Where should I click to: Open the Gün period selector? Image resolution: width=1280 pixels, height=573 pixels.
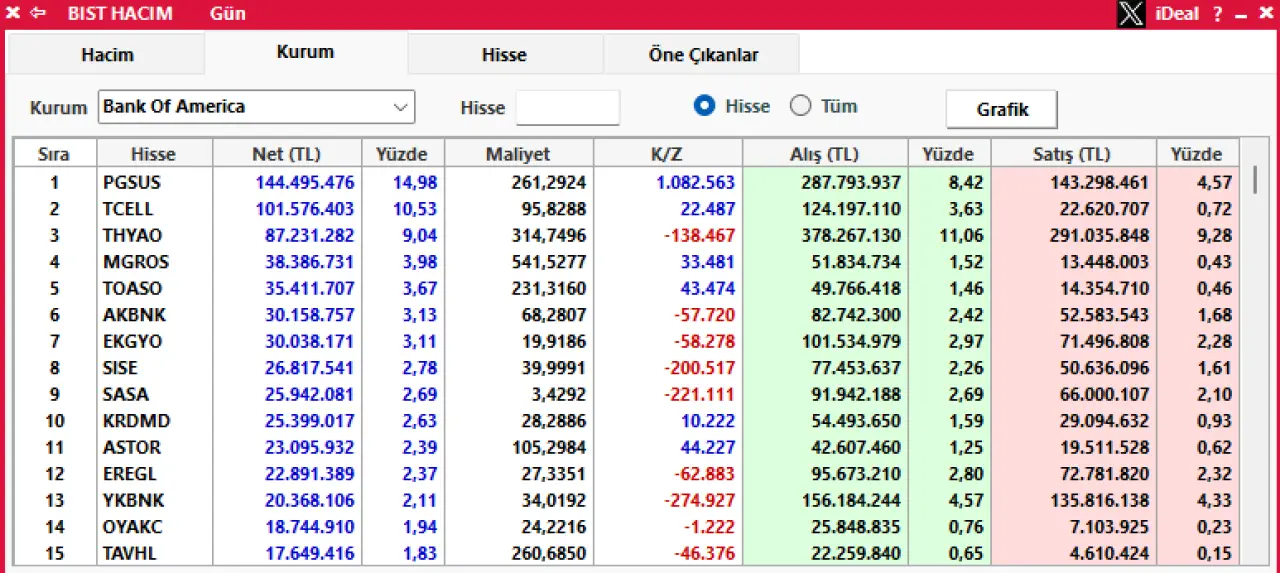(x=228, y=14)
